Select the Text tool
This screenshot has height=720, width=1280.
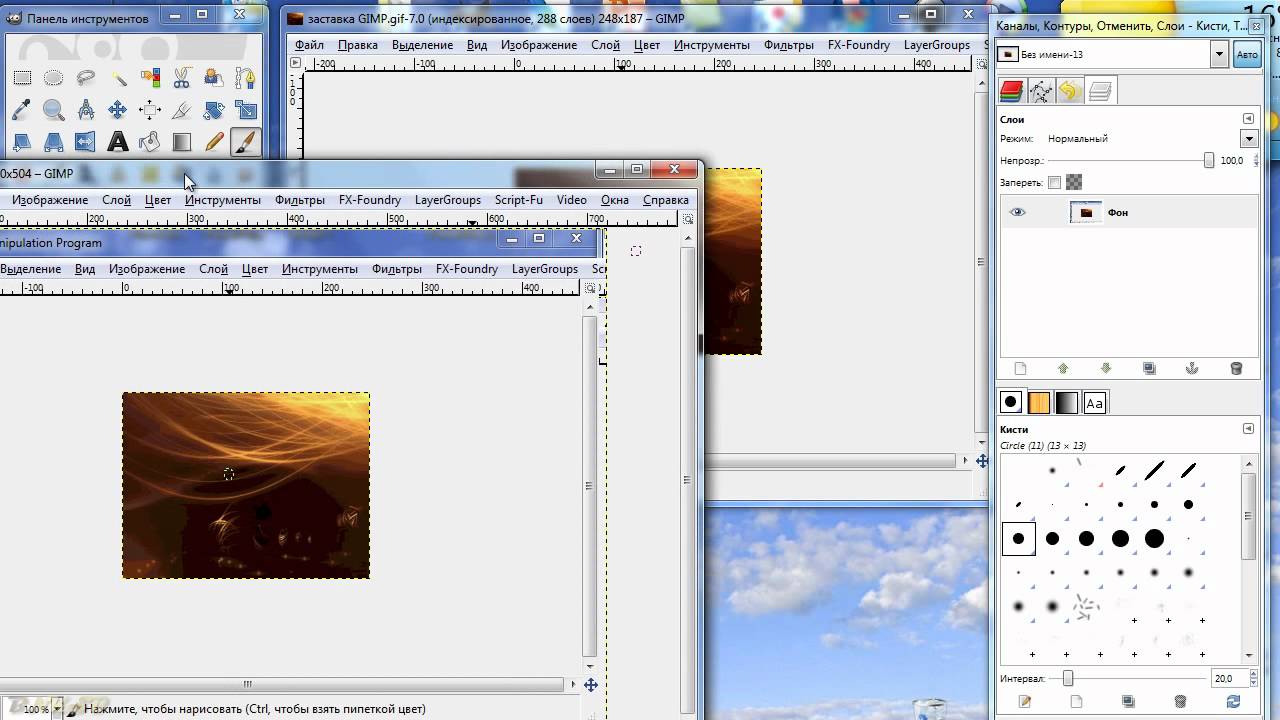click(118, 142)
